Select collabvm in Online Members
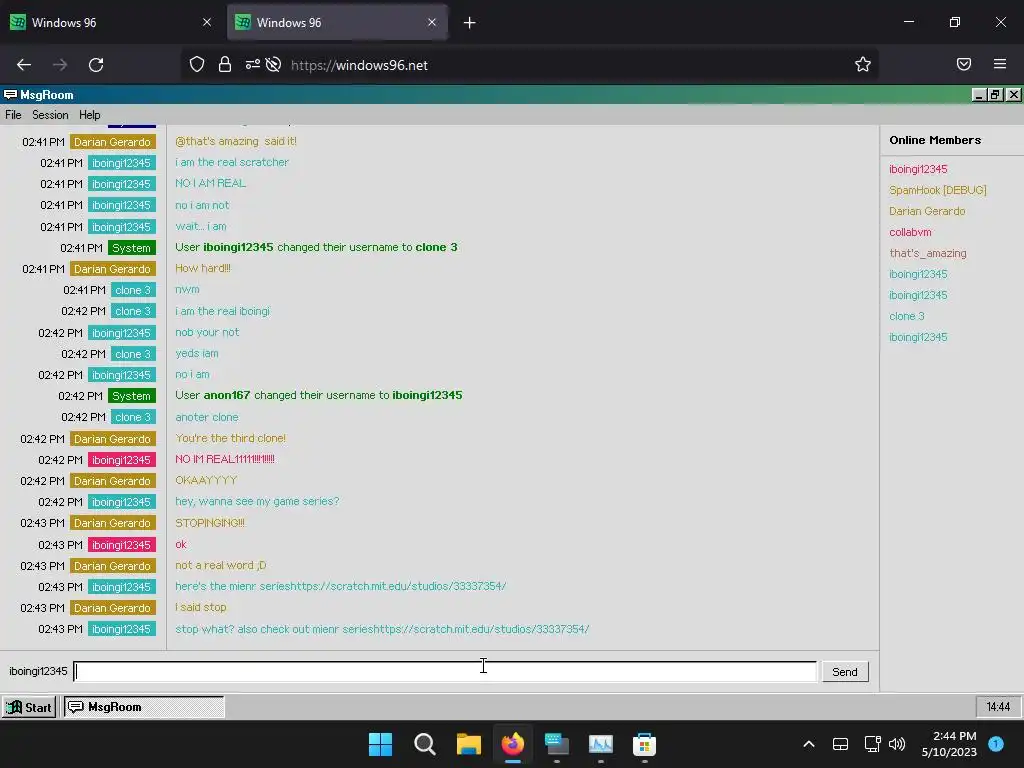This screenshot has width=1024, height=768. click(x=910, y=232)
